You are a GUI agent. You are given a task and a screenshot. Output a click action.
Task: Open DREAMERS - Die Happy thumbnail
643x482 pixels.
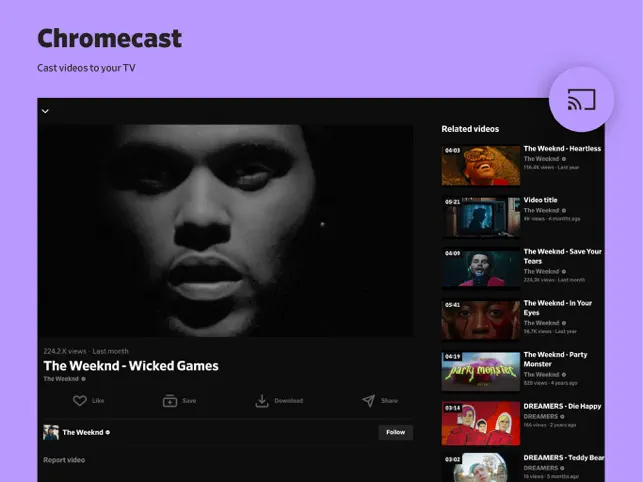[x=481, y=423]
